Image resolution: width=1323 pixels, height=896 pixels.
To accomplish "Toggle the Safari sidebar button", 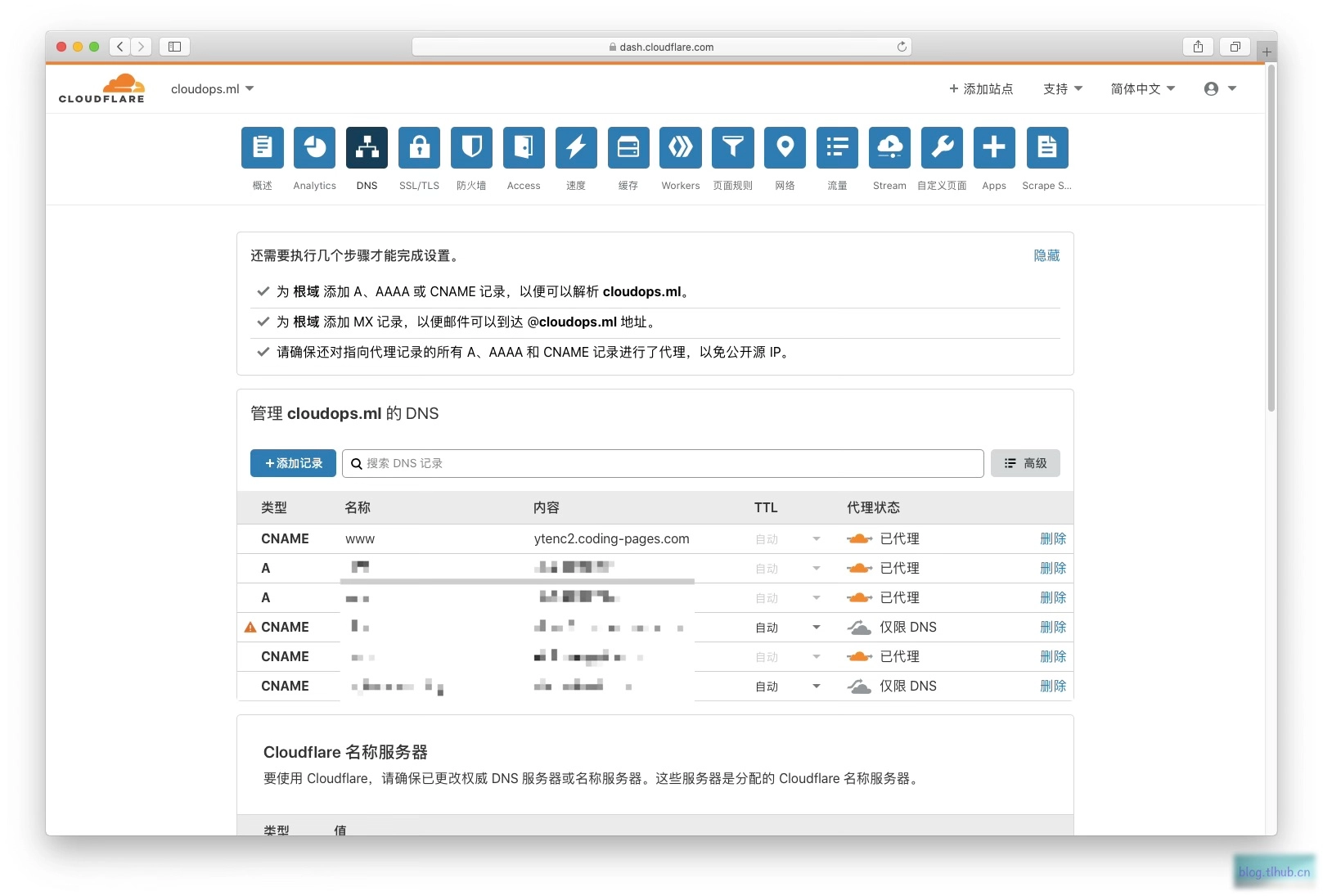I will pos(174,47).
